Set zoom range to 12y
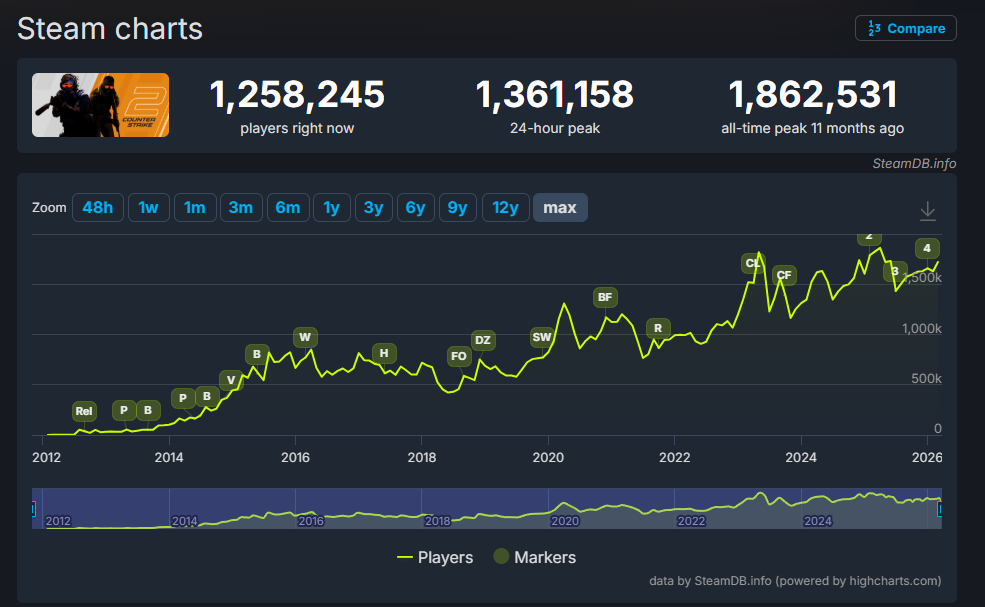The height and width of the screenshot is (607, 985). point(505,207)
